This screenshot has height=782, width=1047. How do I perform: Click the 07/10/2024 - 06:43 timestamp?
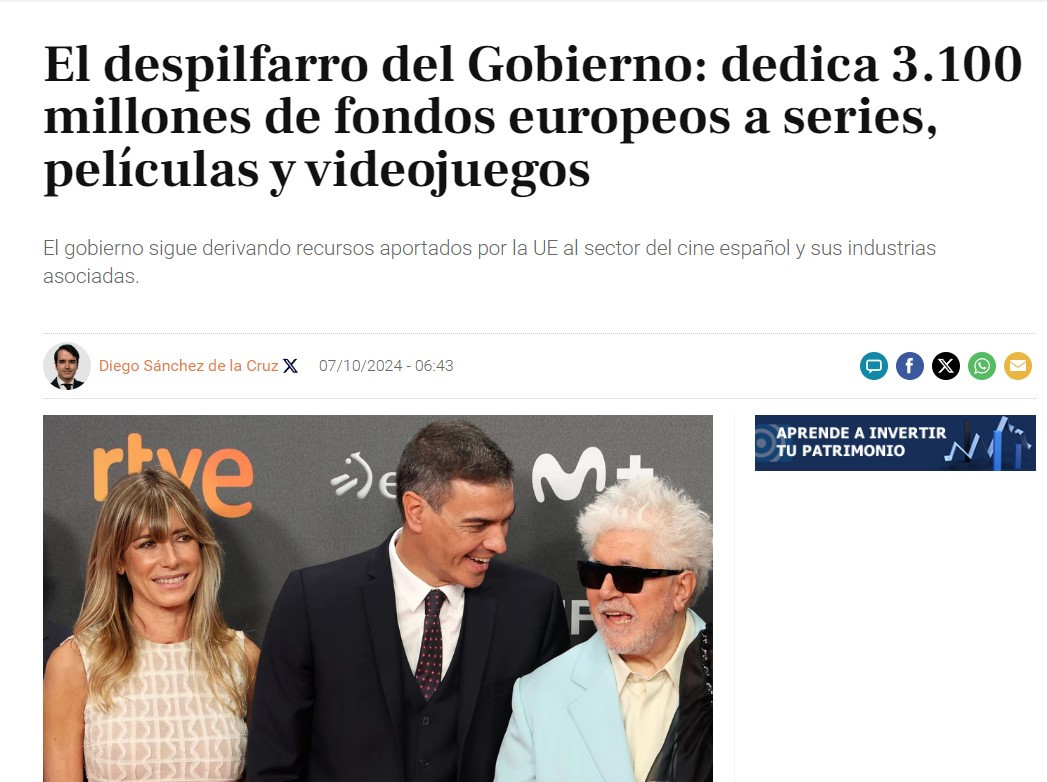(x=386, y=366)
